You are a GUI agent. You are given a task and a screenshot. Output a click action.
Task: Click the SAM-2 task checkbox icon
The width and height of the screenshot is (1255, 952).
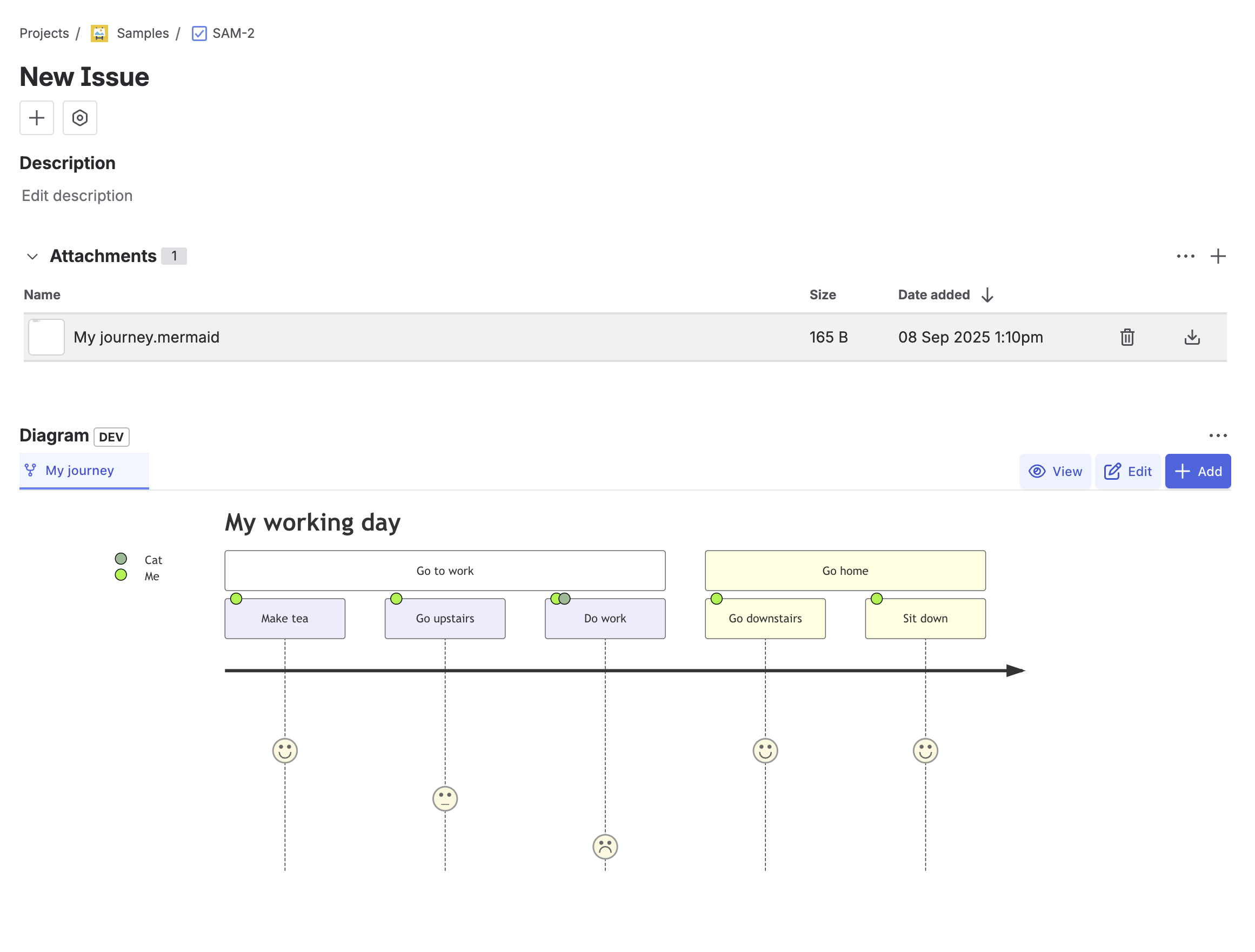(199, 33)
